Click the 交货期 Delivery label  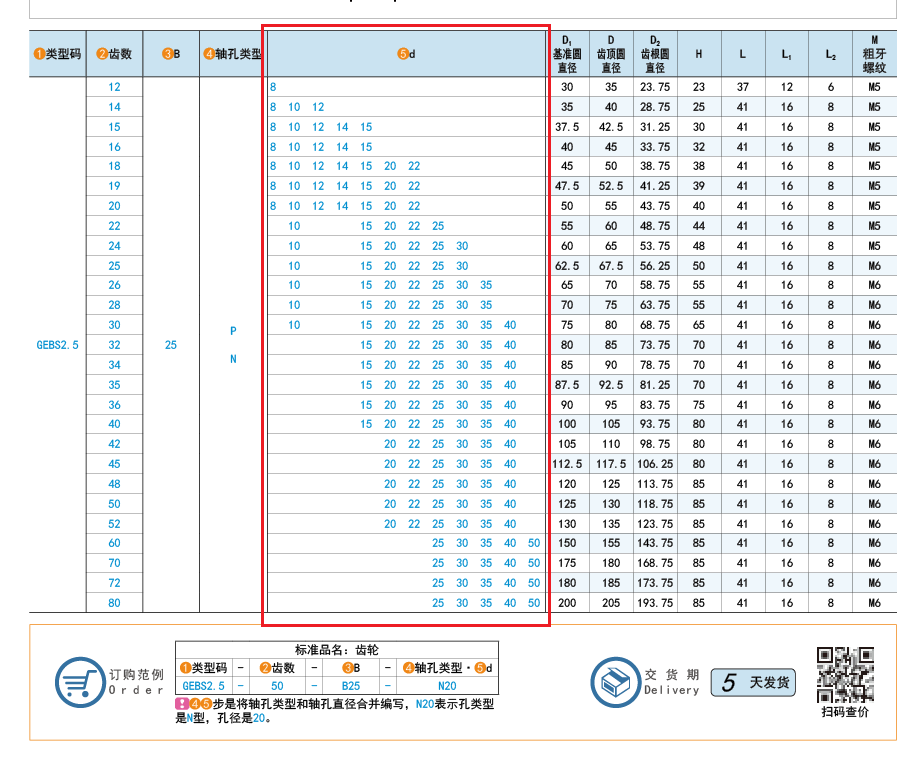coord(672,682)
